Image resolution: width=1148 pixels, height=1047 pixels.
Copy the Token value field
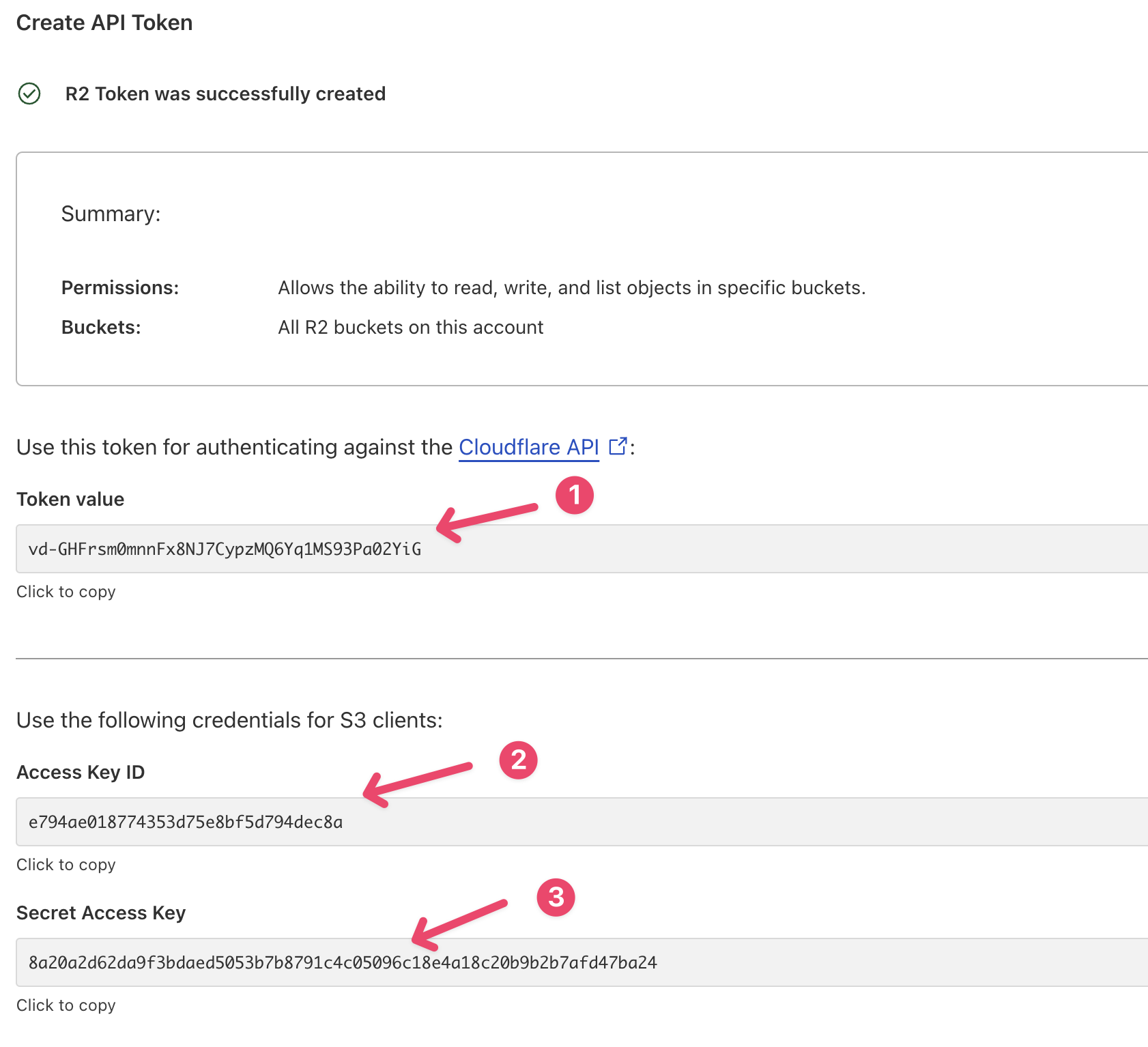[582, 549]
